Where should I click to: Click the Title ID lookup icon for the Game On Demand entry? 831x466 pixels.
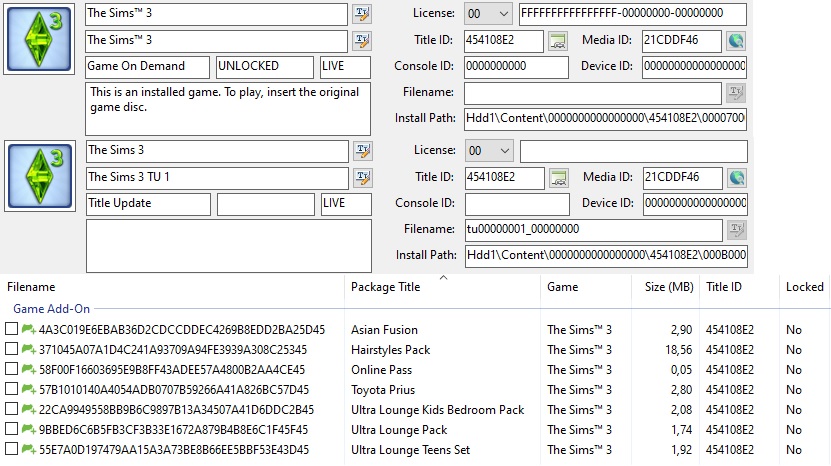click(x=558, y=41)
